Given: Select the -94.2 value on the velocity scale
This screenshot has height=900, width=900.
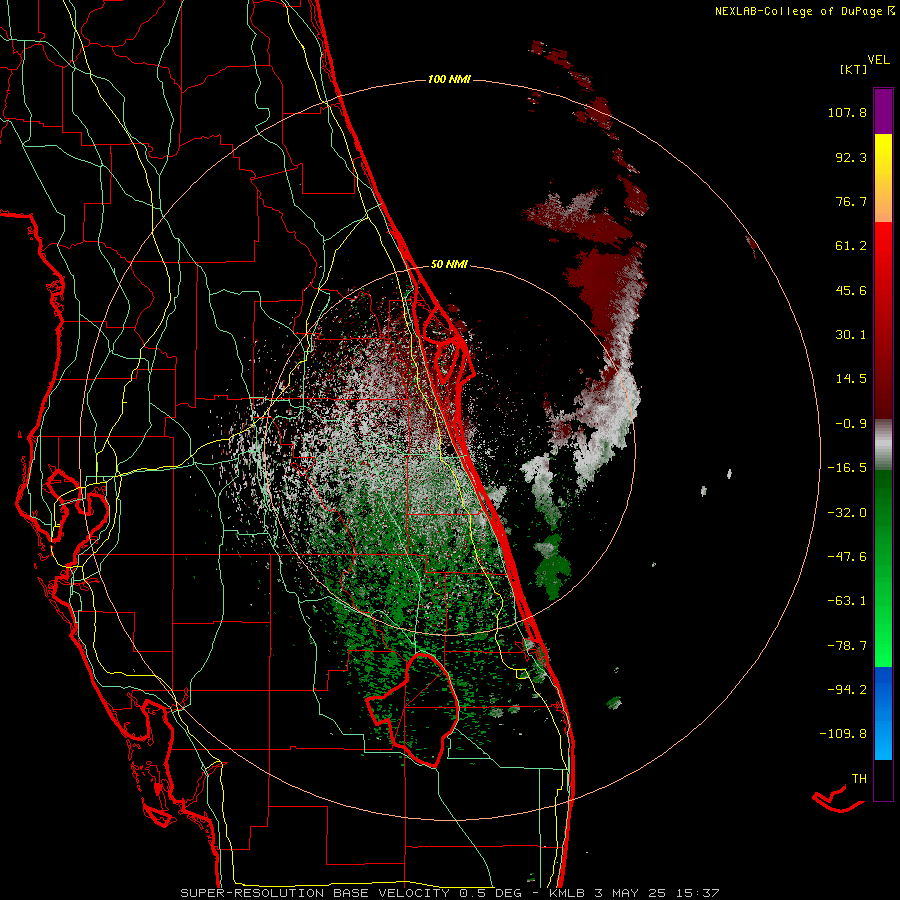Looking at the screenshot, I should (847, 690).
